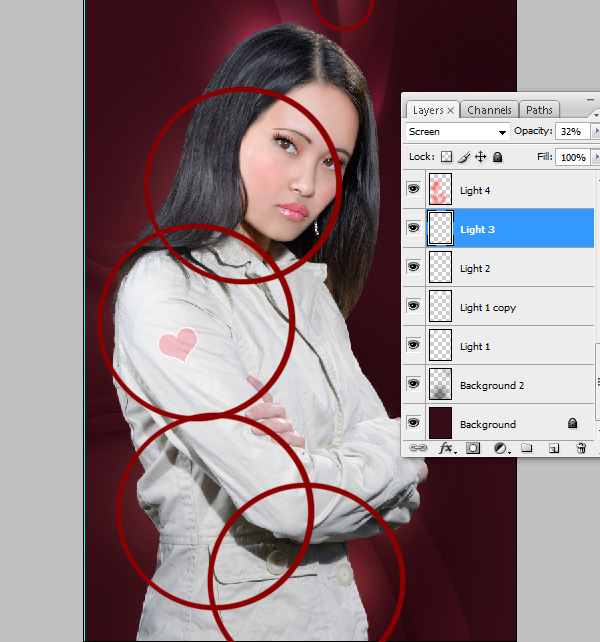
Task: Click the Layers panel scrollbar
Action: coord(598,383)
